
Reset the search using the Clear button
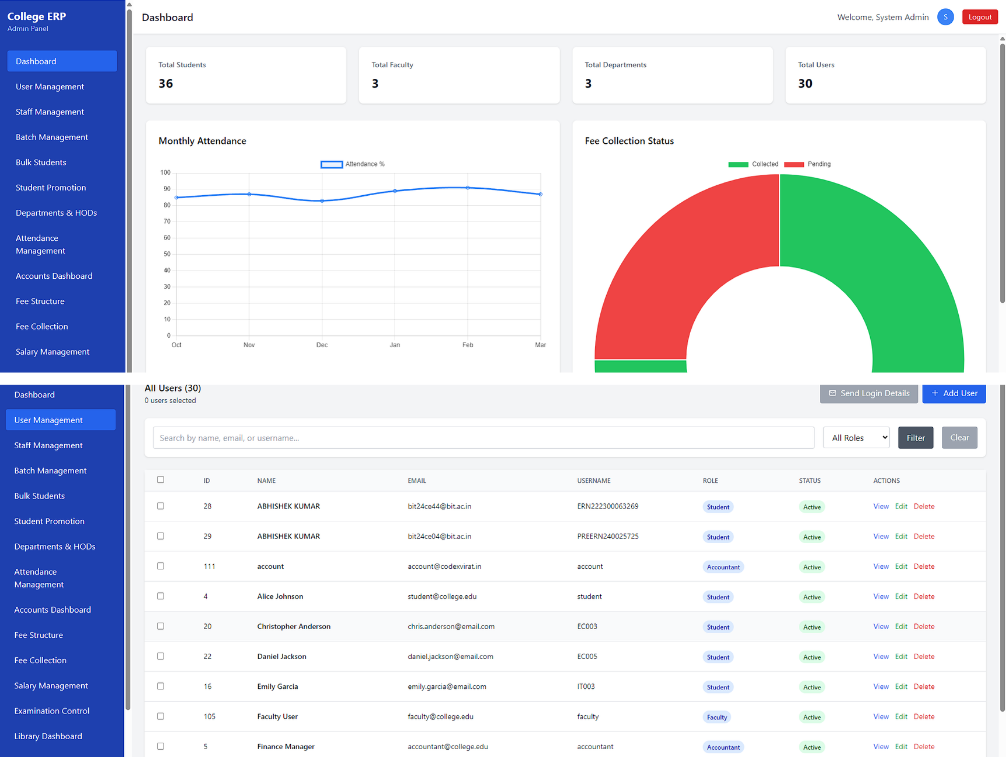tap(959, 438)
